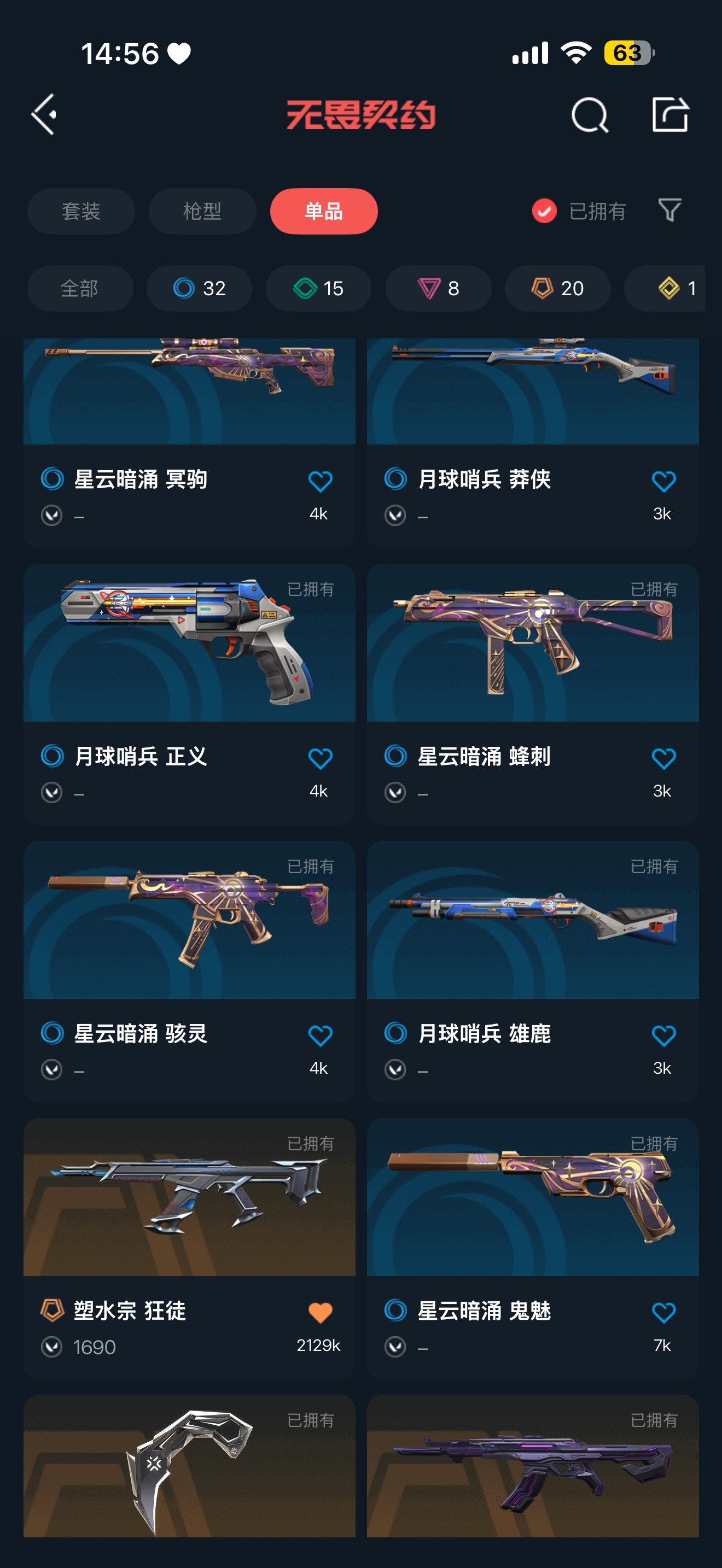722x1568 pixels.
Task: Switch to the 枪型 tab
Action: pos(202,211)
